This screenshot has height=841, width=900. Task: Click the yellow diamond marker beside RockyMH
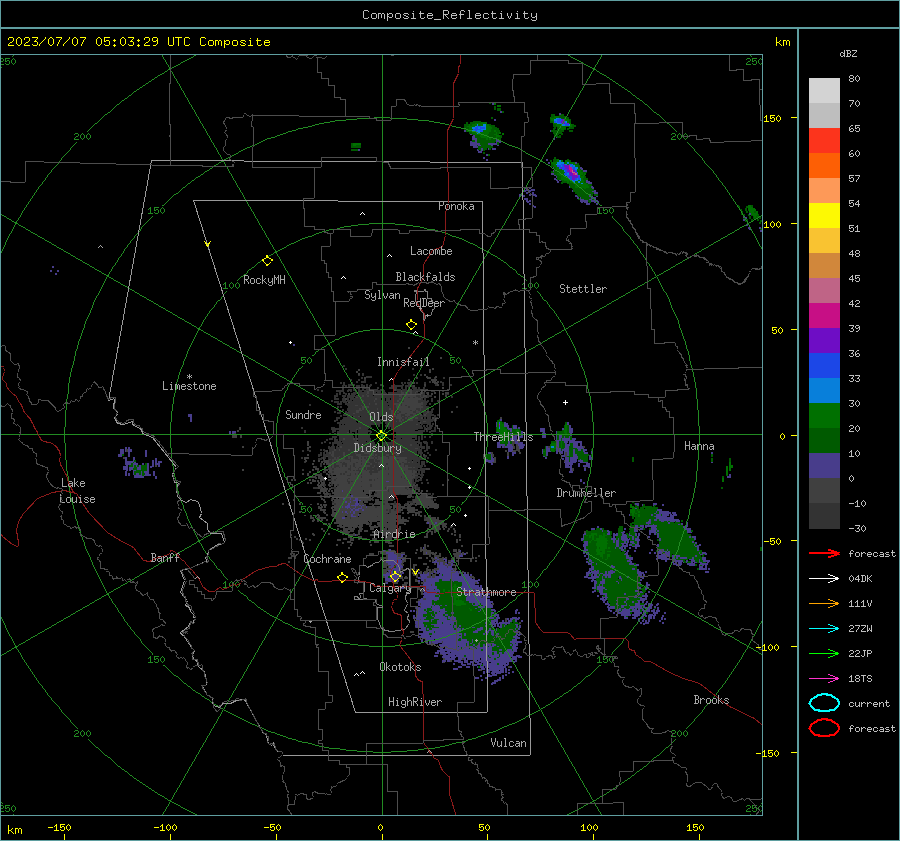pos(267,261)
